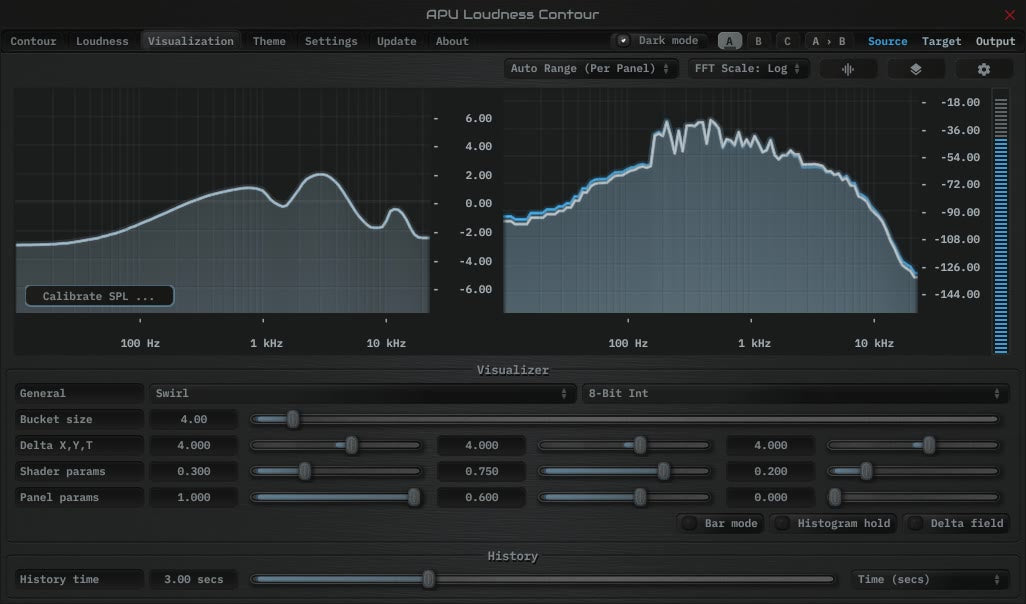Open the waveform display icon button

(x=847, y=69)
